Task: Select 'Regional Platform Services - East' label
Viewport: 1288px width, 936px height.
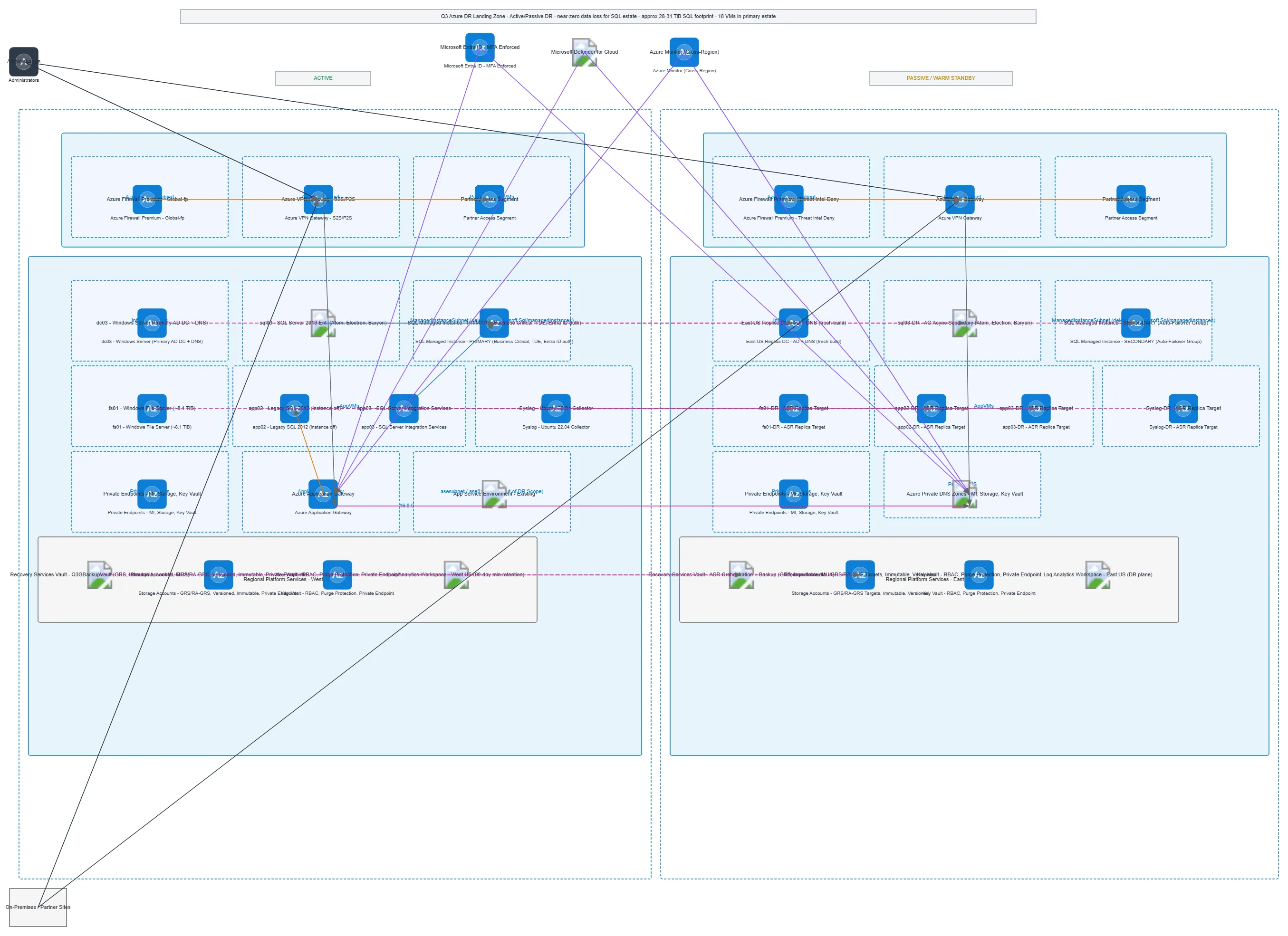Action: pyautogui.click(x=924, y=580)
